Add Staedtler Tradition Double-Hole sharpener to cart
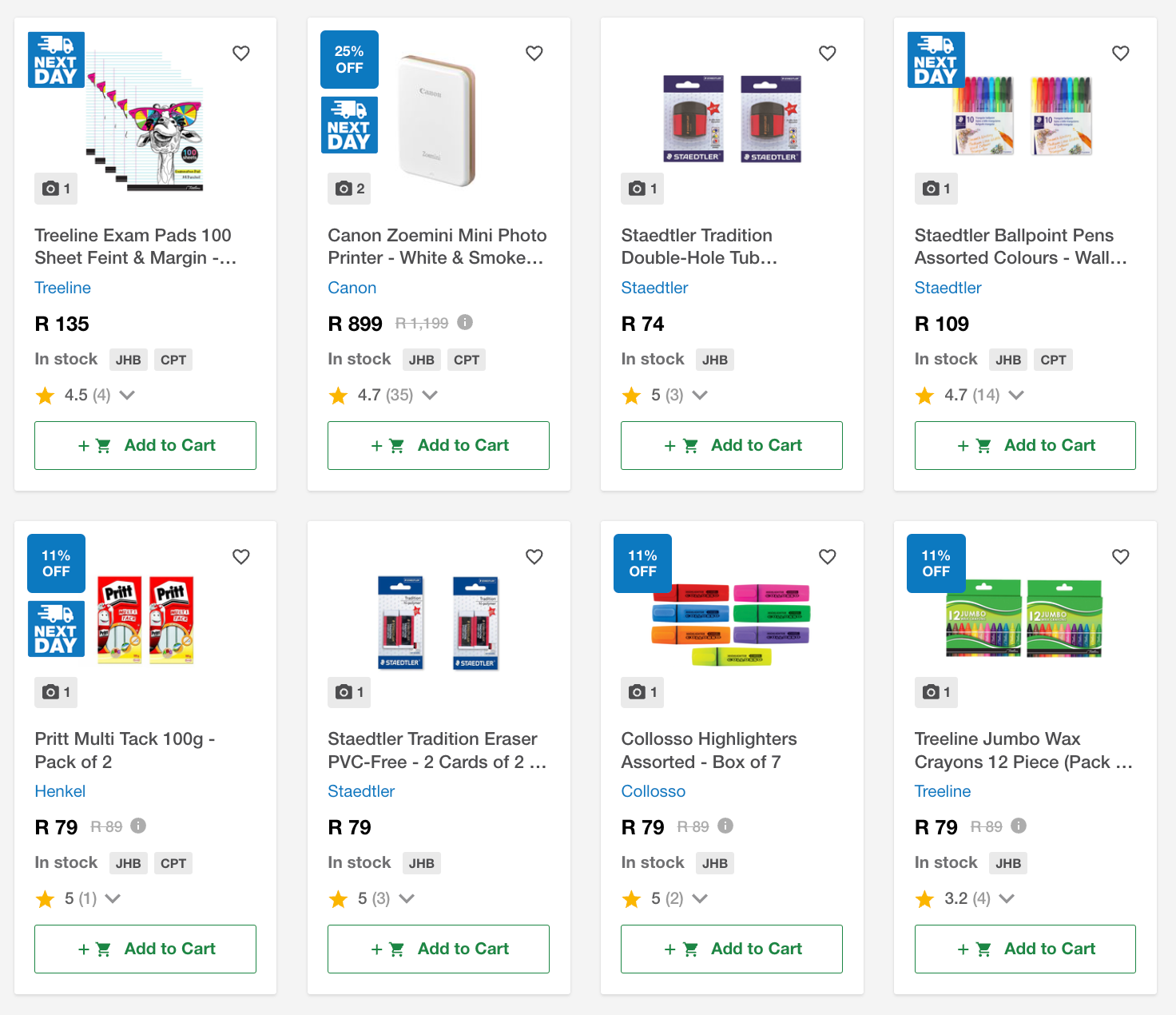The height and width of the screenshot is (1015, 1176). coord(731,445)
